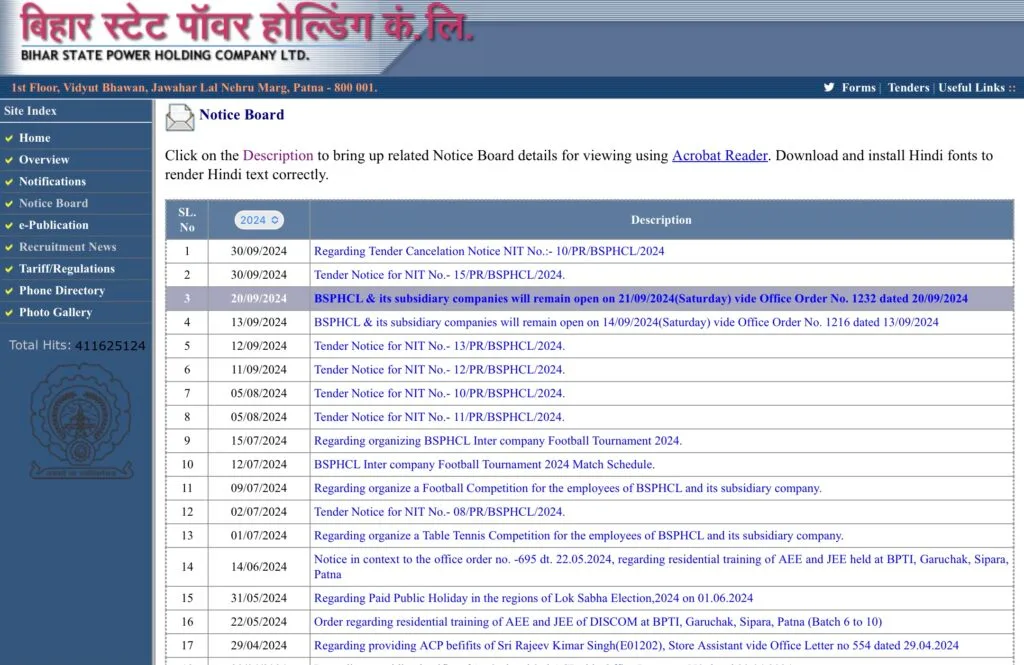Screen dimensions: 1024x665
Task: Open Photo Gallery in Site Index
Action: (56, 312)
